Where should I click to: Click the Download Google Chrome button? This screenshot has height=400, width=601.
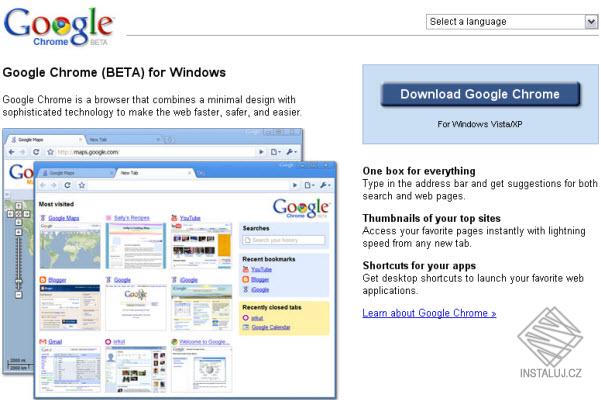(480, 94)
